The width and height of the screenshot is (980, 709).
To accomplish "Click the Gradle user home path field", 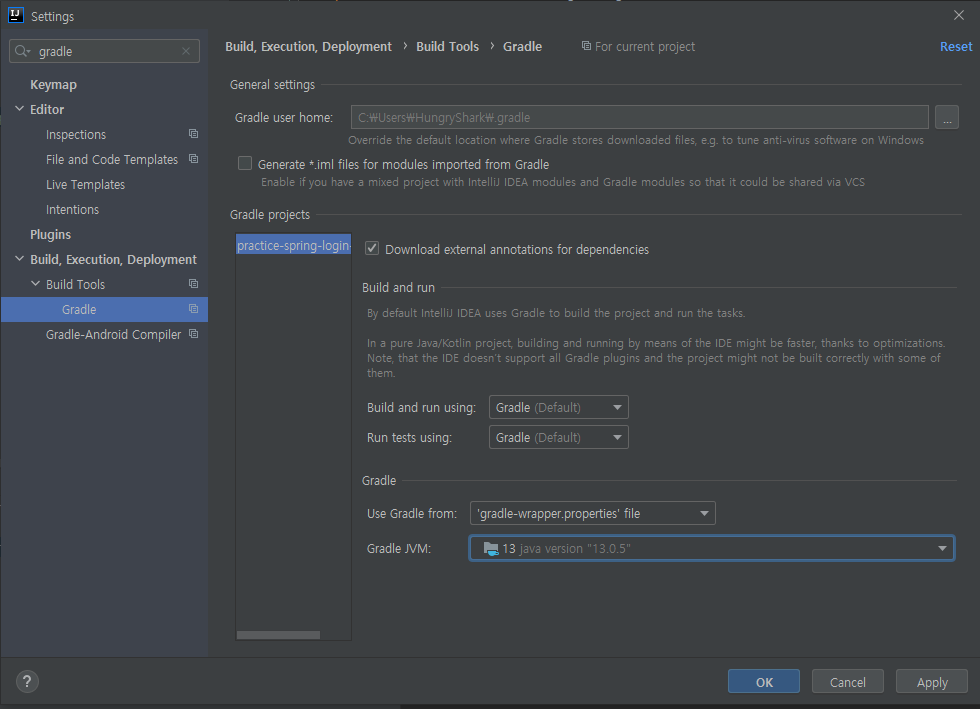I will coord(639,117).
